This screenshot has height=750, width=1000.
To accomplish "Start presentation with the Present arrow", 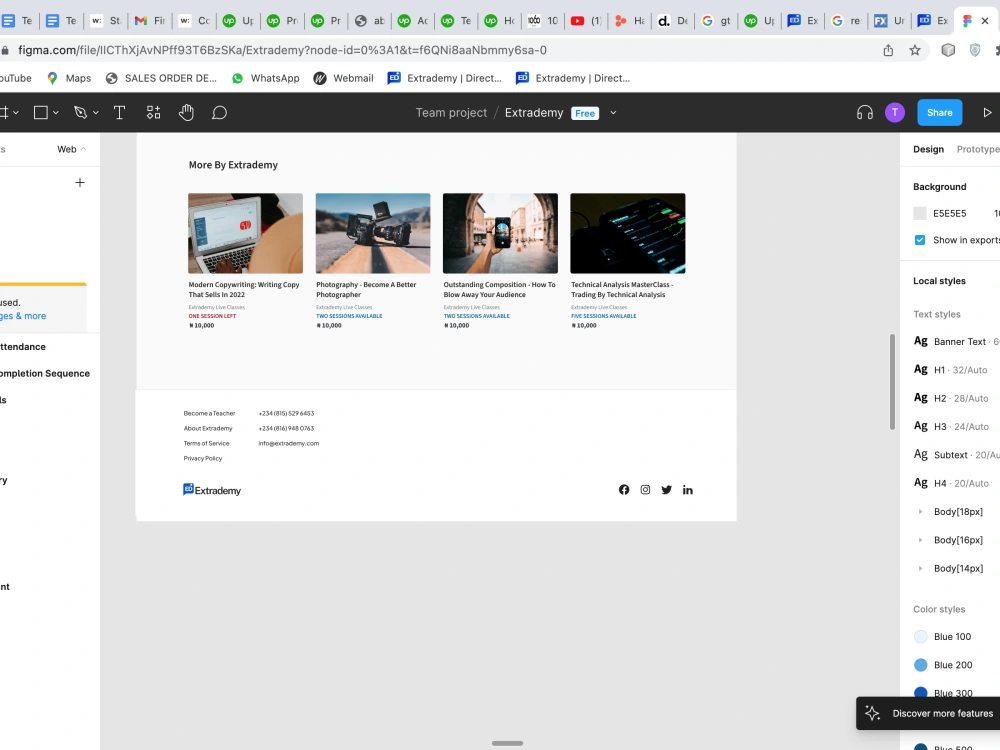I will (x=988, y=112).
